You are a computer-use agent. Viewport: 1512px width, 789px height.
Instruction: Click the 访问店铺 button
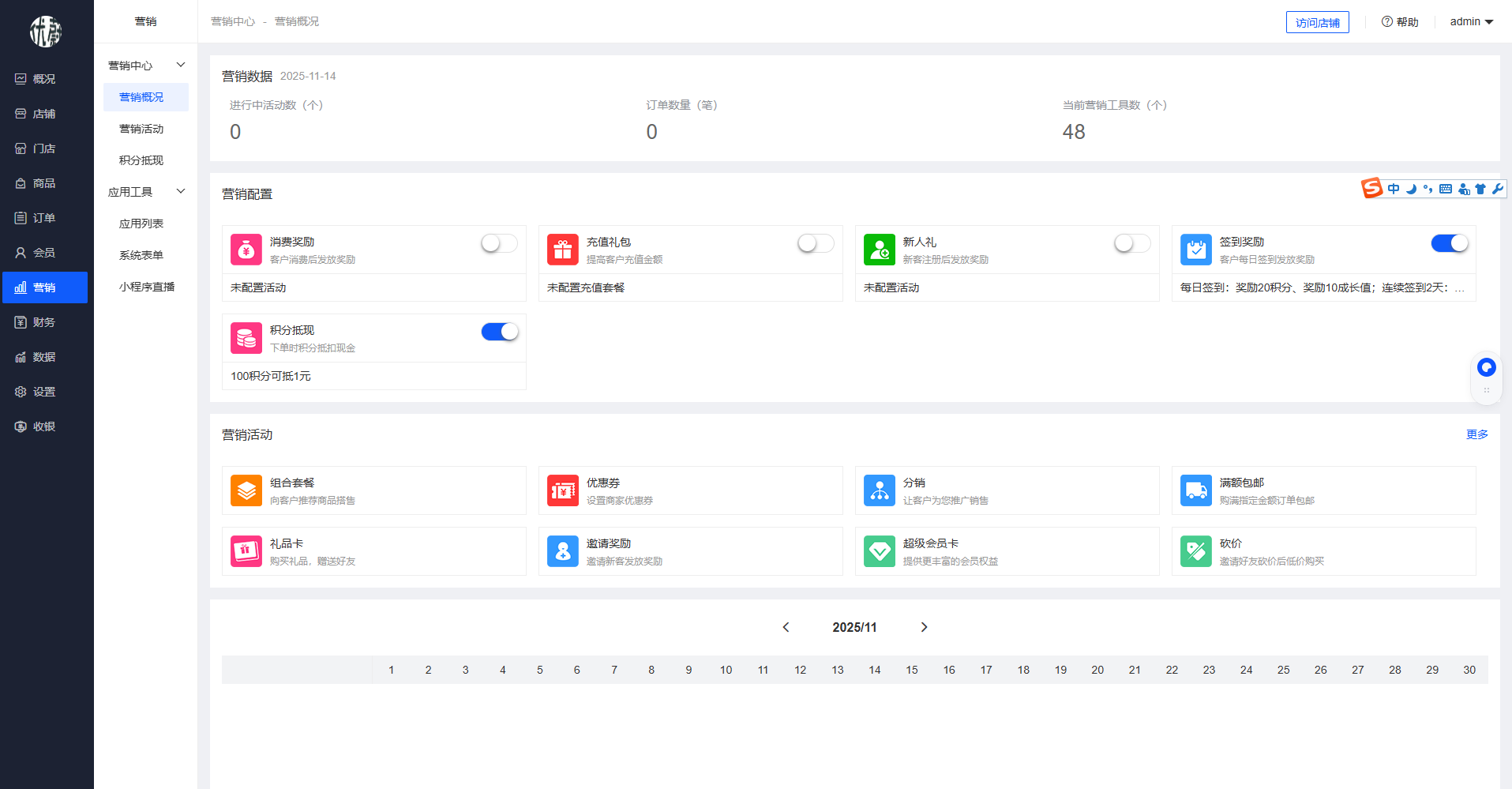pyautogui.click(x=1317, y=23)
